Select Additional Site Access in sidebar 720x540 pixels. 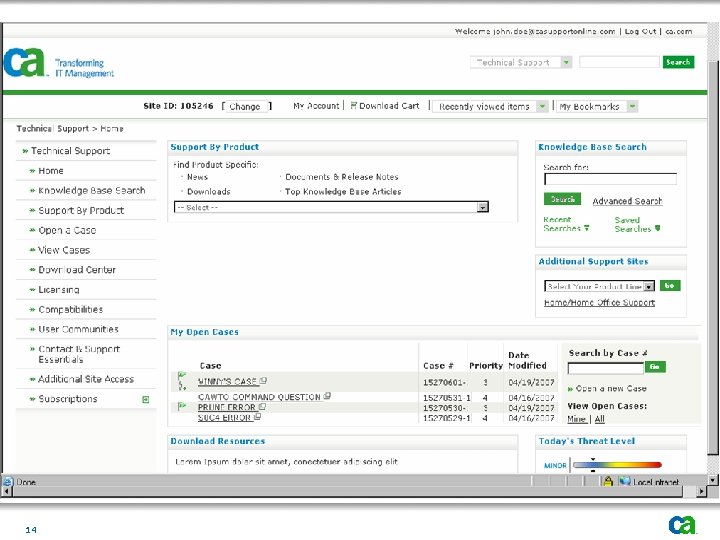pyautogui.click(x=86, y=379)
